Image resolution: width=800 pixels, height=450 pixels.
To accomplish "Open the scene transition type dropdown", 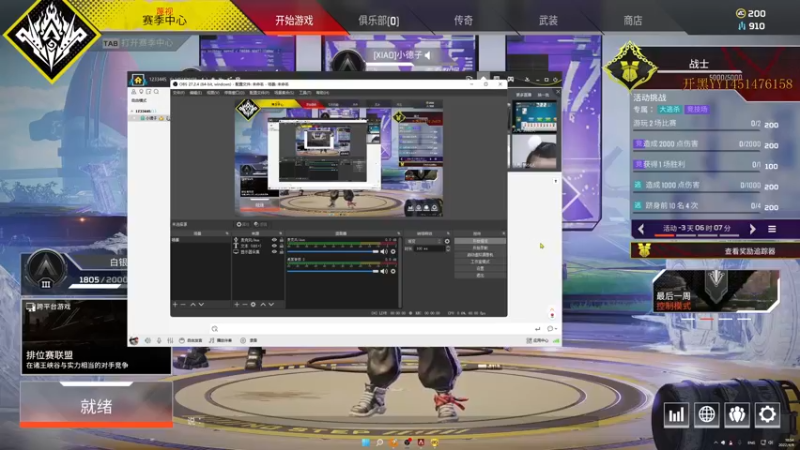I will click(423, 241).
